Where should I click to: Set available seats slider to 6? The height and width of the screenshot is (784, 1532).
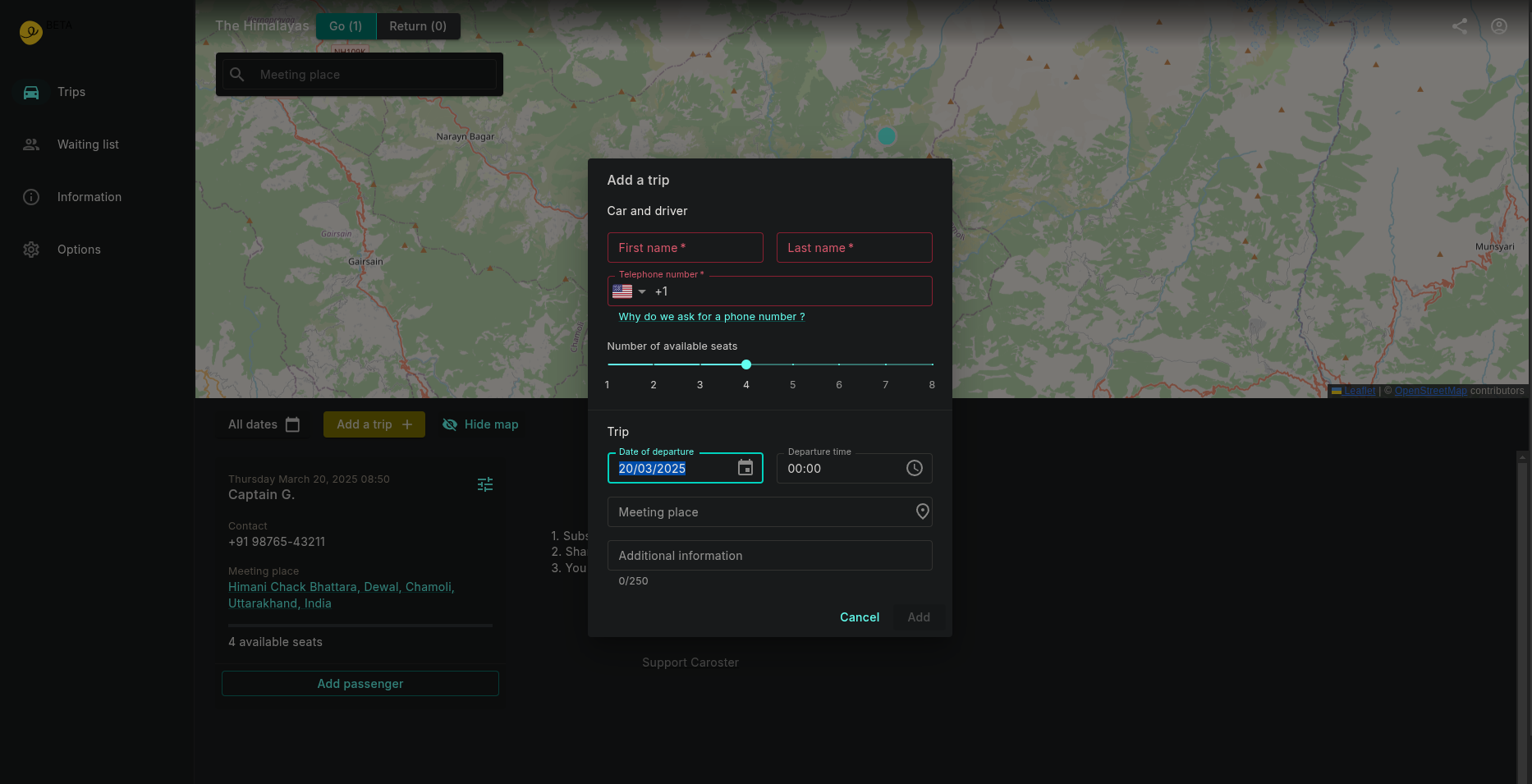pos(839,364)
